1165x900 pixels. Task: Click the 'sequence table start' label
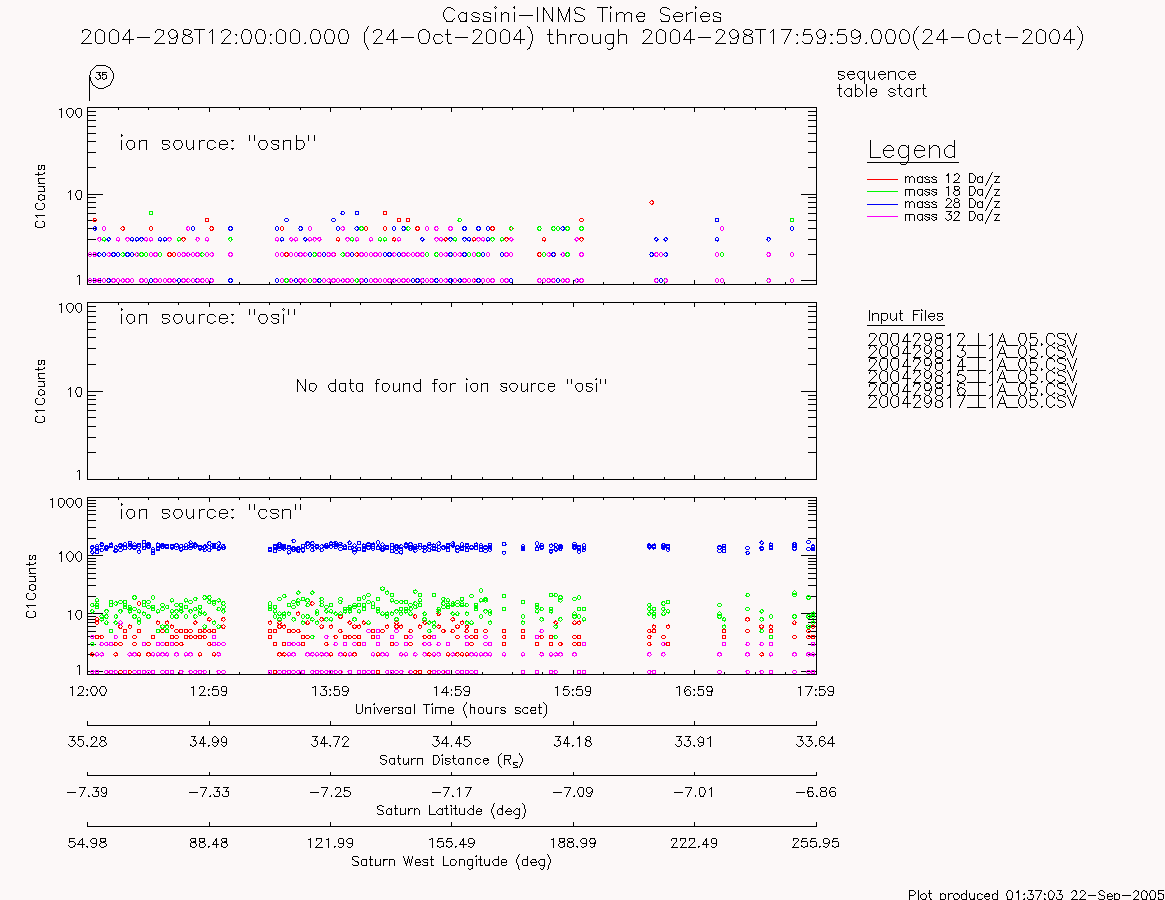(x=881, y=82)
